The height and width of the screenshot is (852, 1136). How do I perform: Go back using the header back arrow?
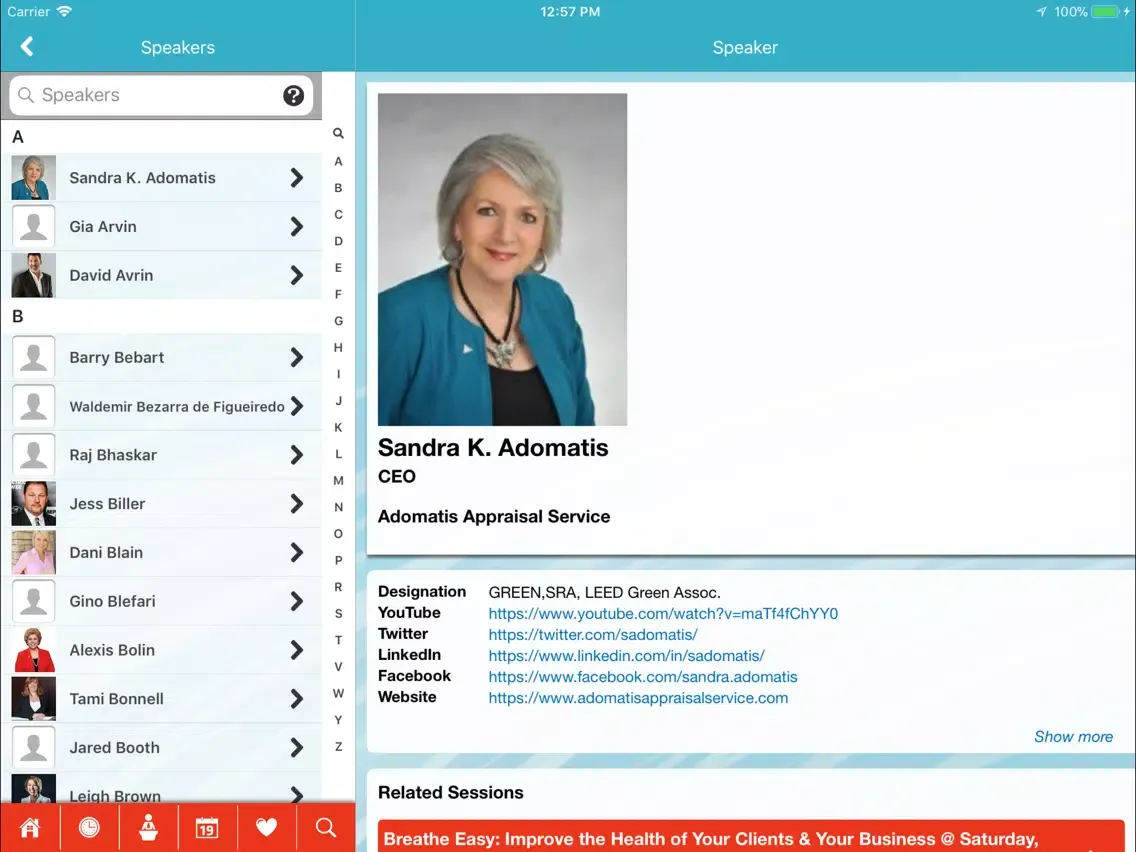click(x=27, y=47)
